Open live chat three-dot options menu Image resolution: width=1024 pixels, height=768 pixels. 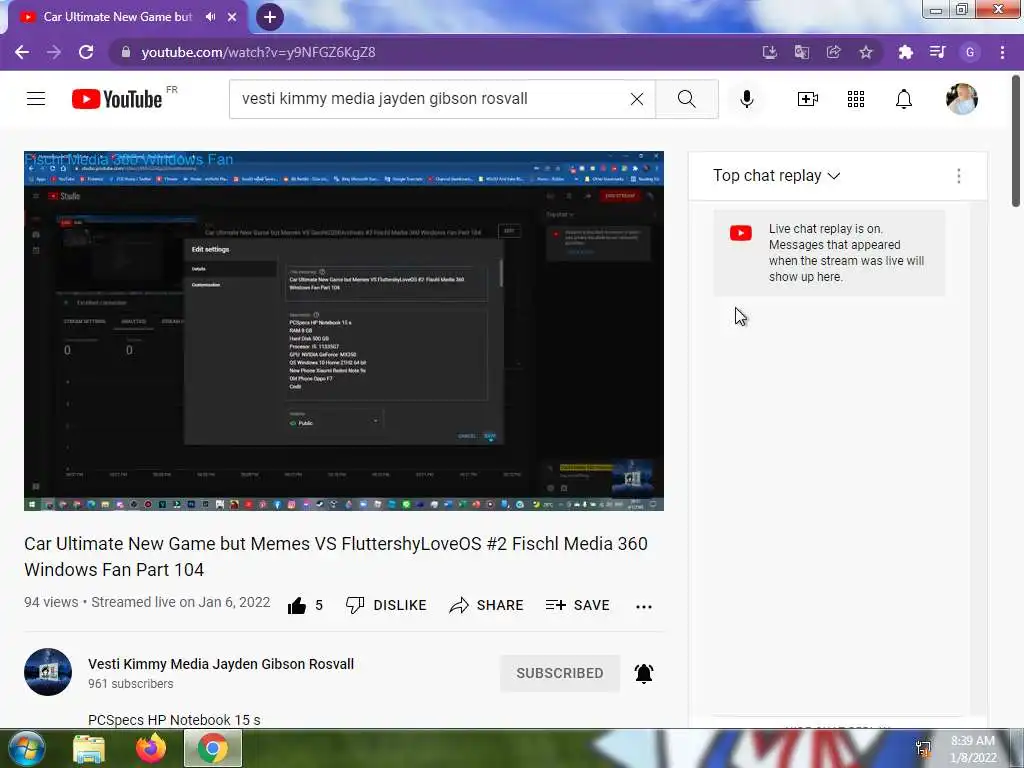coord(959,176)
